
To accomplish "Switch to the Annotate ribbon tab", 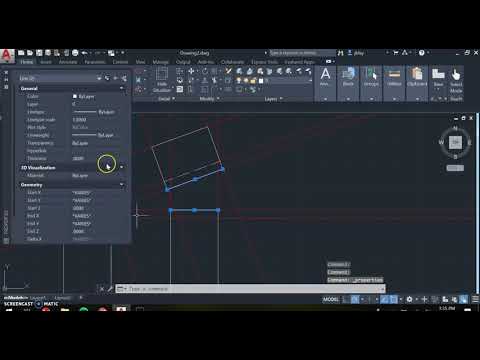I will pos(68,62).
